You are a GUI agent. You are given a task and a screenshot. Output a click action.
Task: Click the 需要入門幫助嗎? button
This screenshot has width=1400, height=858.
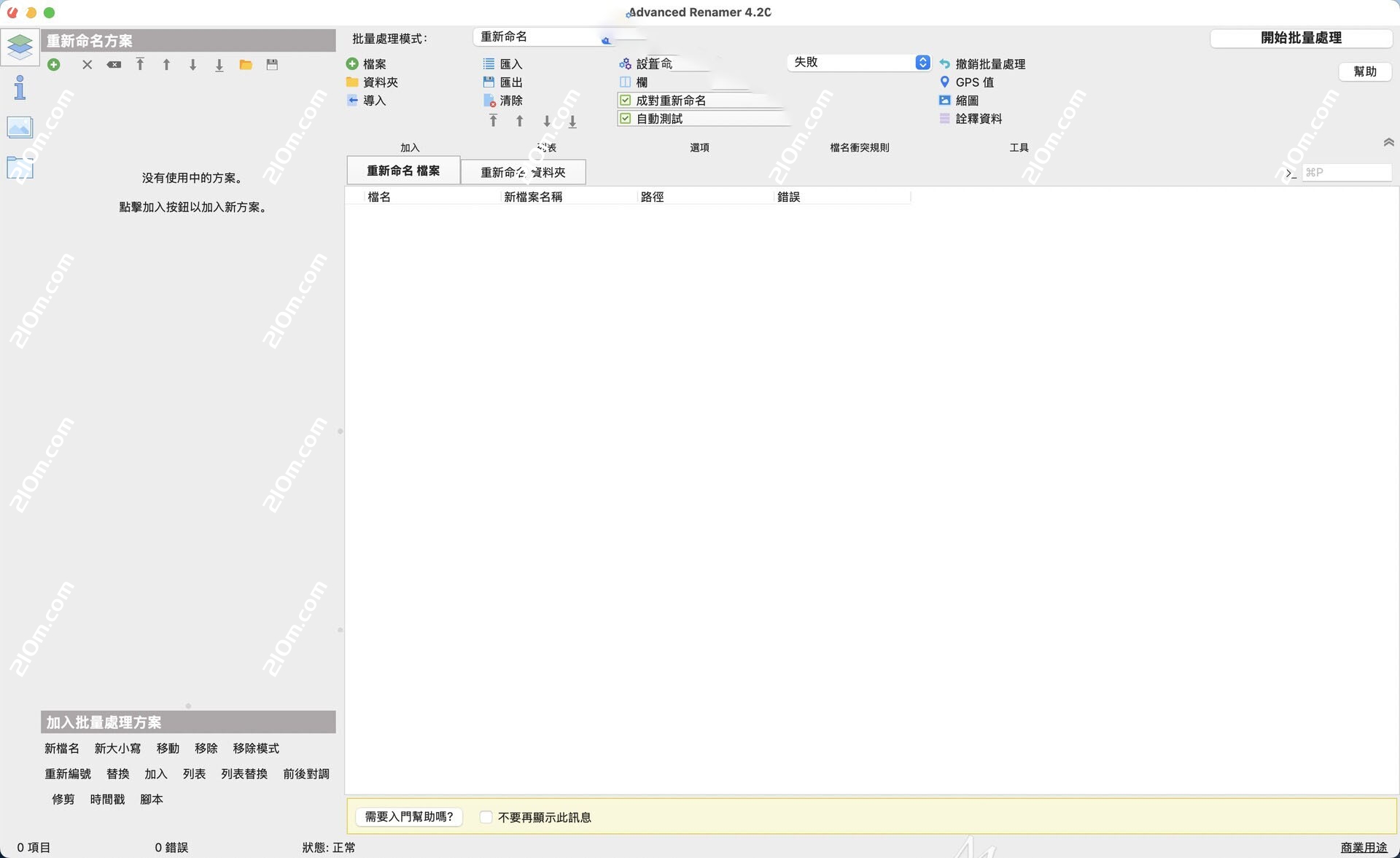(408, 817)
